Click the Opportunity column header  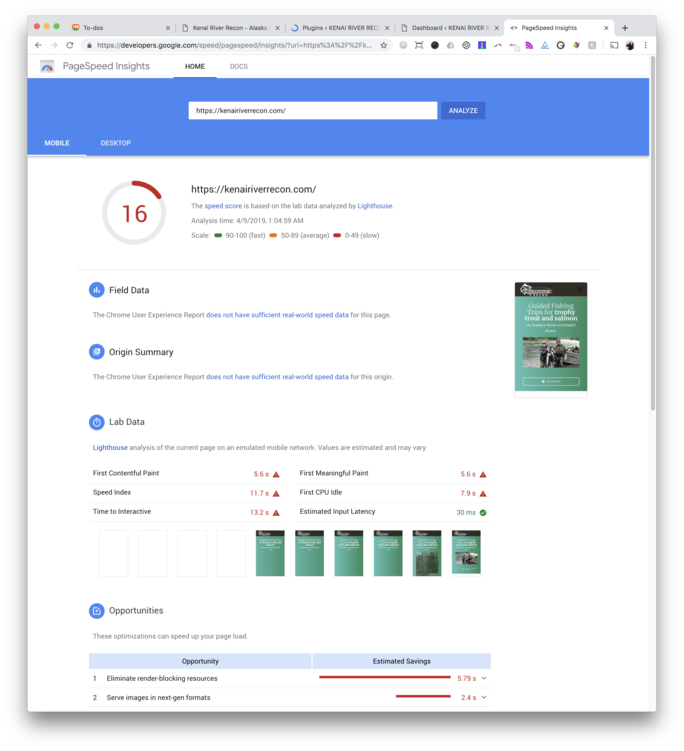(200, 661)
